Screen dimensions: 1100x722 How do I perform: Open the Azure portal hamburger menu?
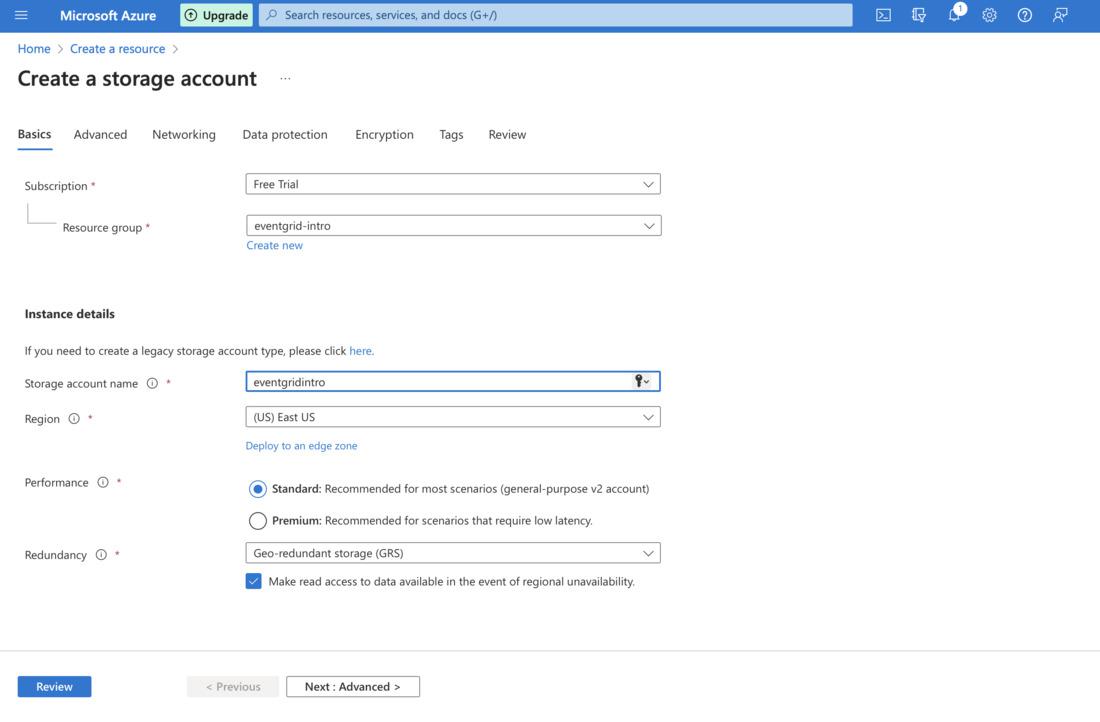(x=21, y=15)
